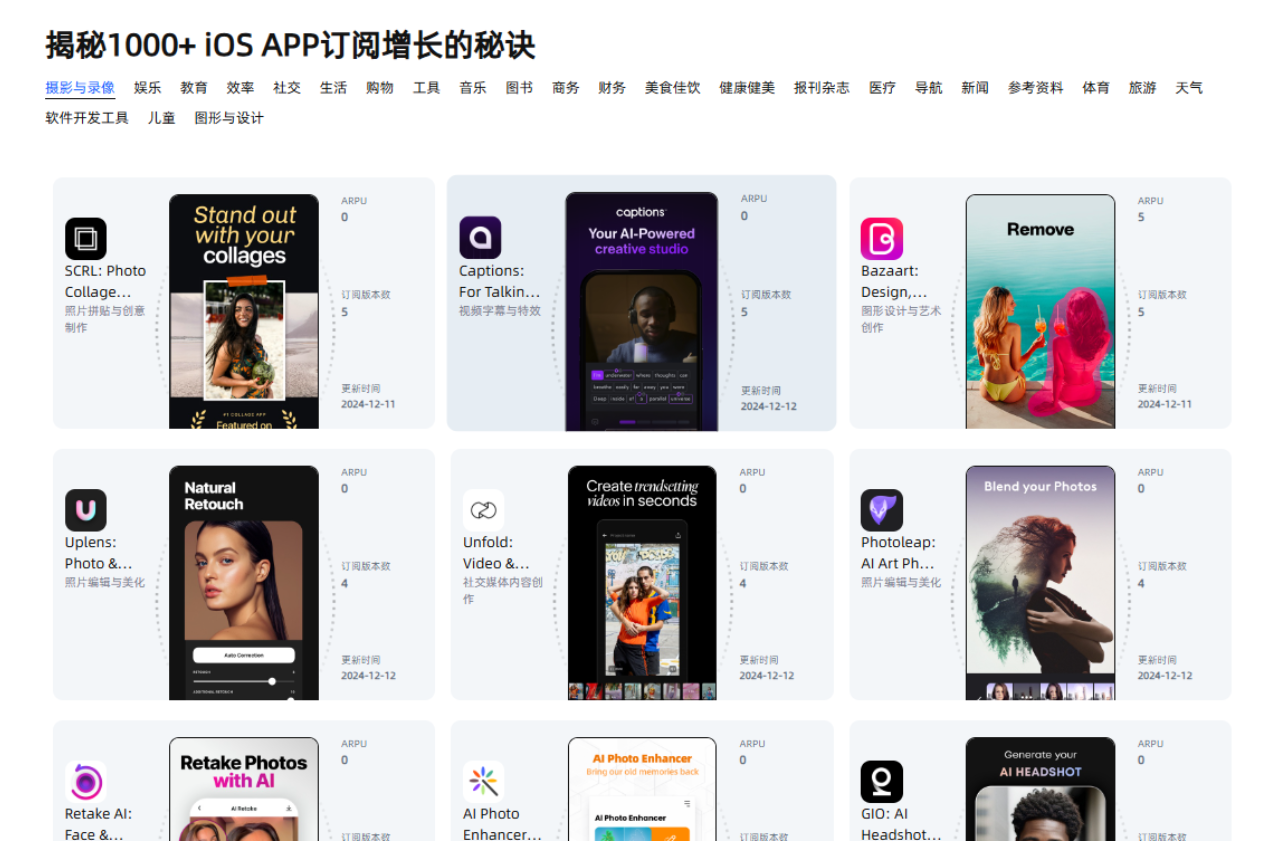This screenshot has width=1279, height=864.
Task: Select the 参考资料 category
Action: pos(1036,88)
